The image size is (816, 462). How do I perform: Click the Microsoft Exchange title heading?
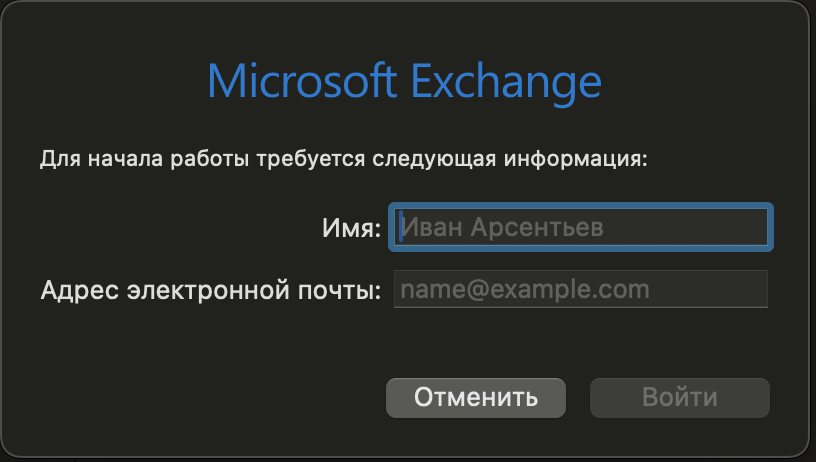405,81
